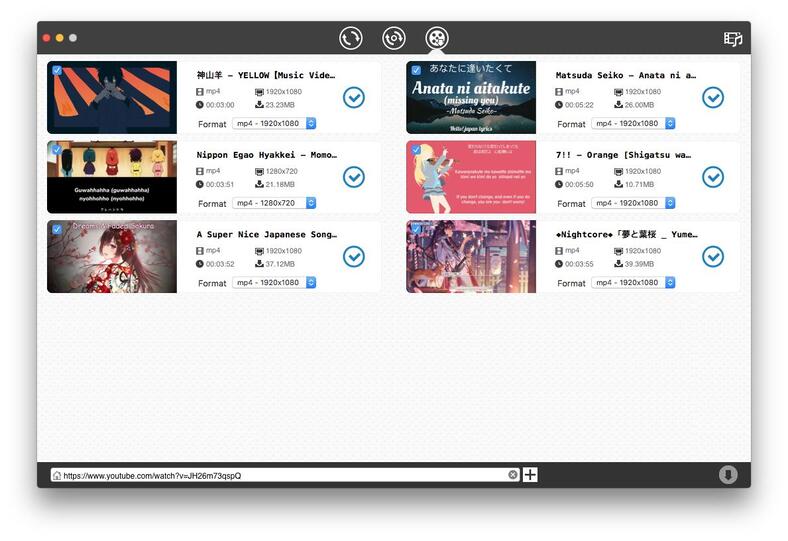The image size is (788, 541).
Task: Toggle checkbox on A Super Nice Japanese Song thumbnail
Action: (x=57, y=229)
